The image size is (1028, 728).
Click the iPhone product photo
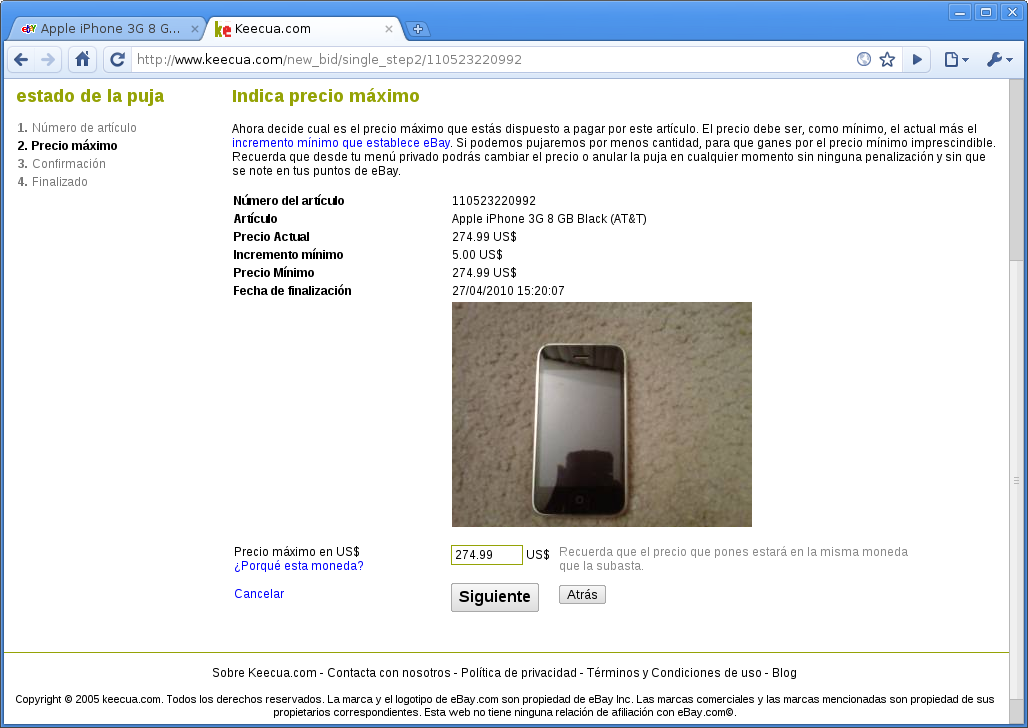(x=602, y=415)
